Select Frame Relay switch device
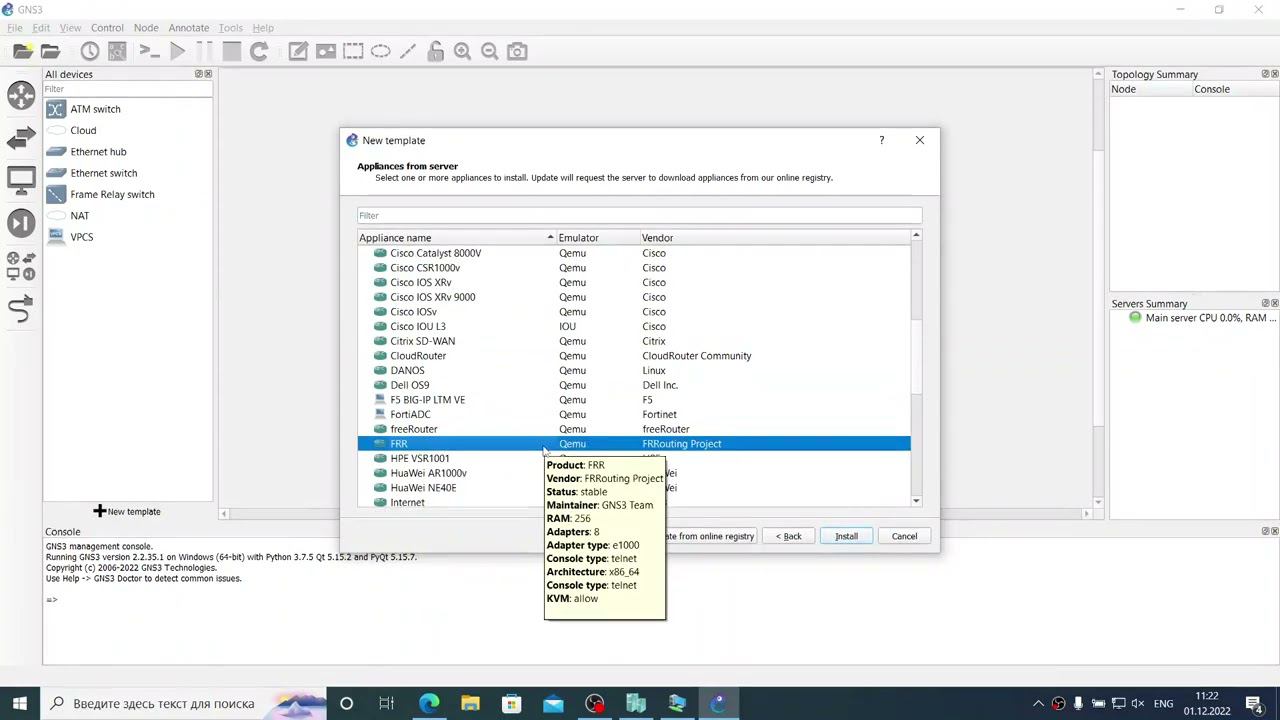The height and width of the screenshot is (720, 1280). [112, 194]
